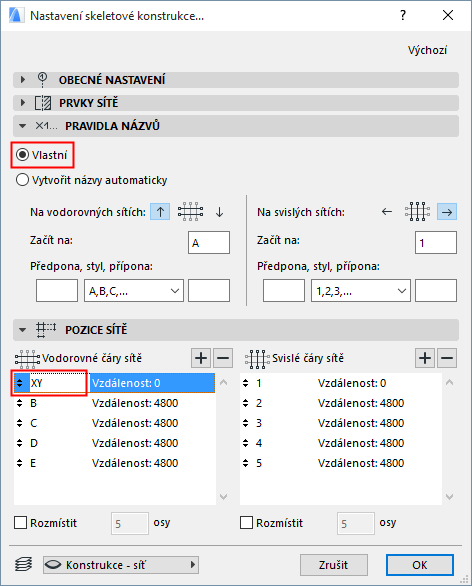Image resolution: width=472 pixels, height=586 pixels.
Task: Open help with the question mark
Action: point(402,15)
